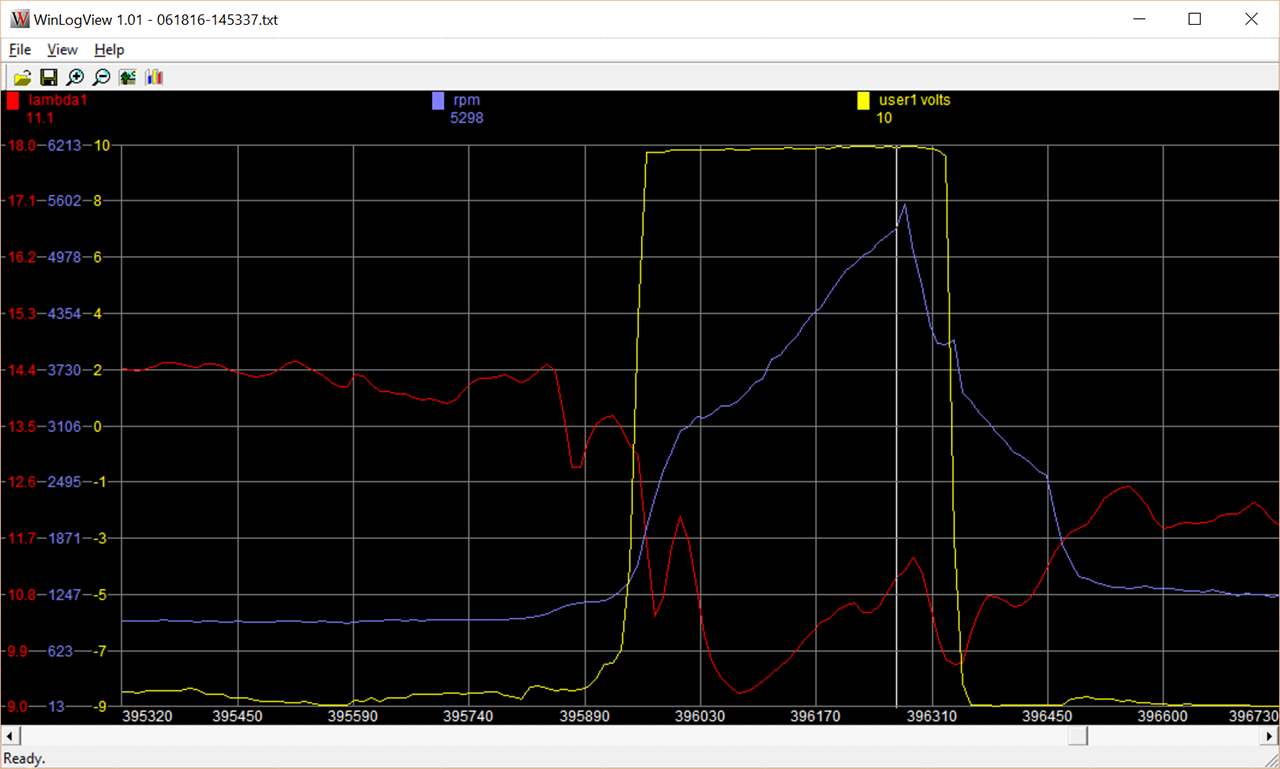This screenshot has height=769, width=1280.
Task: Click the user1 volts channel label
Action: tap(914, 100)
